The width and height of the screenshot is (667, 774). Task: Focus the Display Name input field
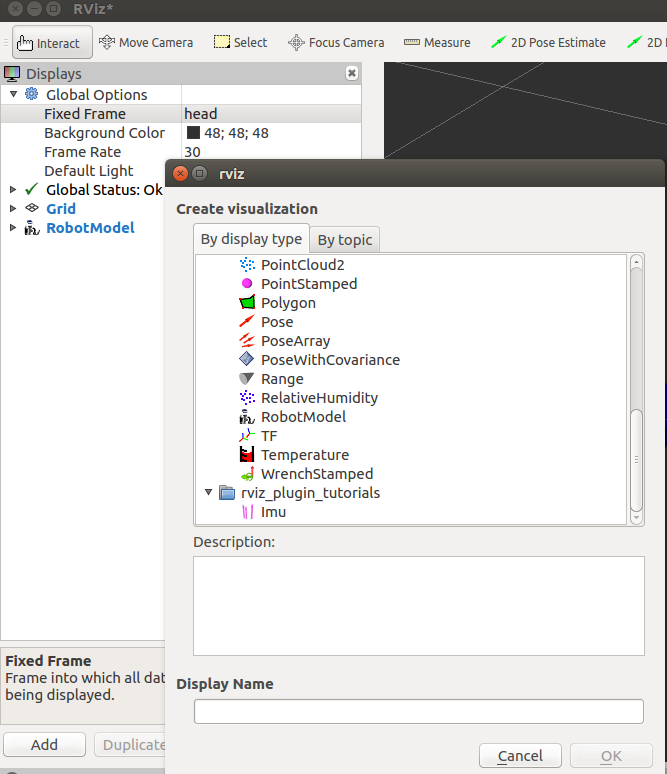[419, 711]
